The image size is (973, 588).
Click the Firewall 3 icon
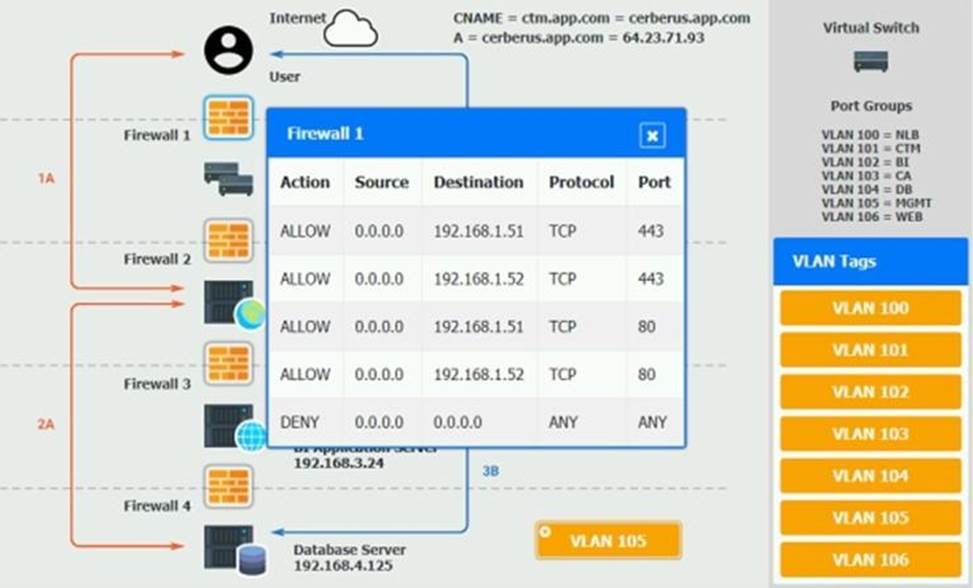coord(228,364)
